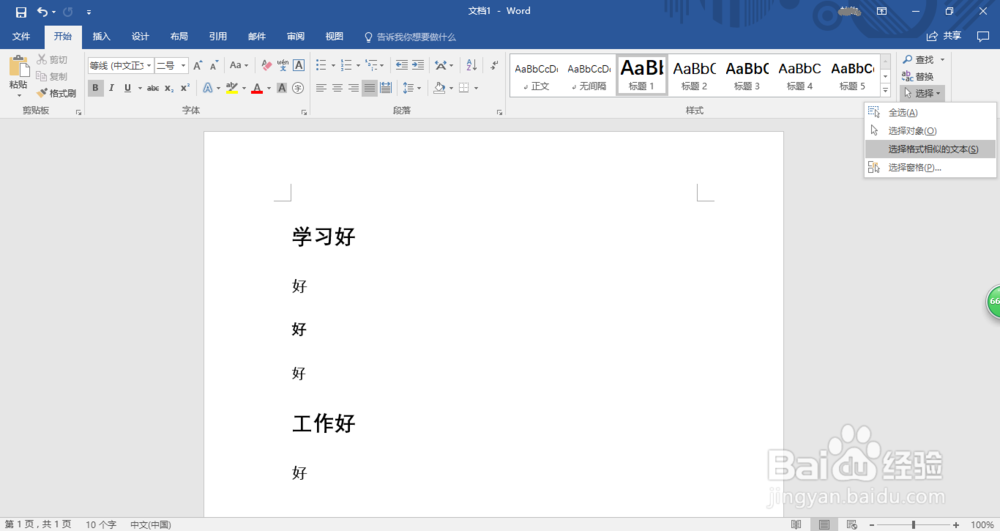
Task: Toggle Italic formatting
Action: (112, 88)
